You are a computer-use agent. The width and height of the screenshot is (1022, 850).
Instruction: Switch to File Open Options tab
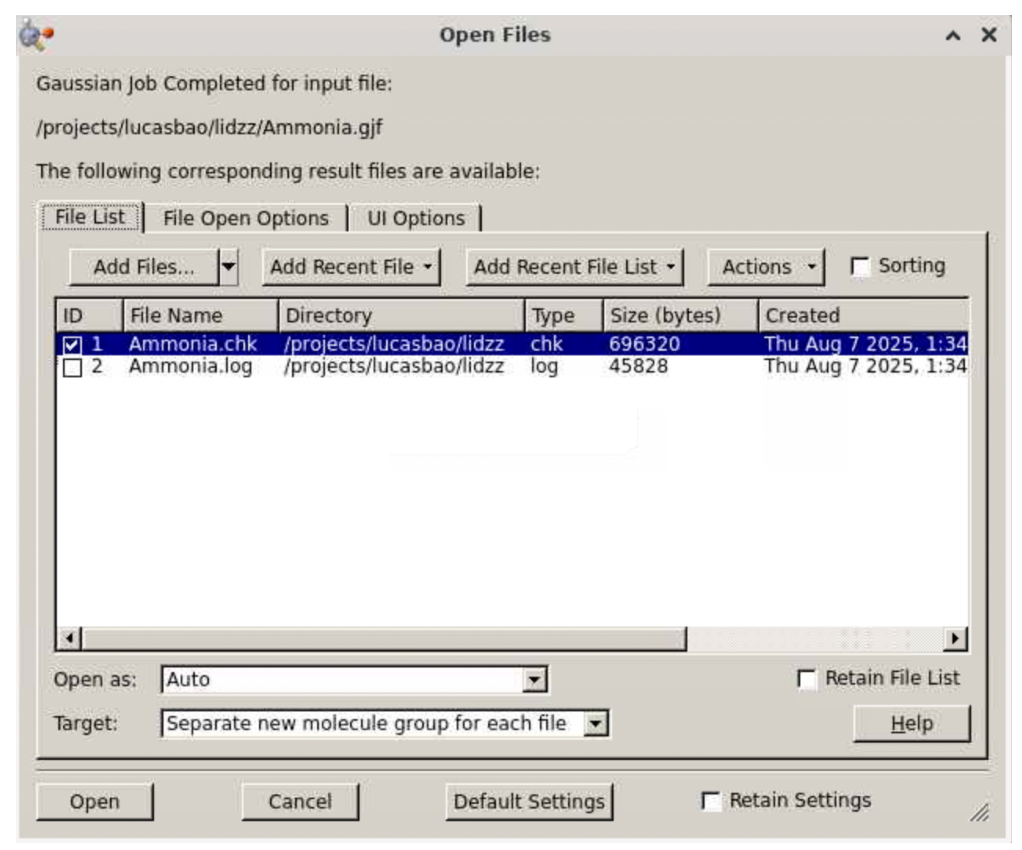pos(245,218)
